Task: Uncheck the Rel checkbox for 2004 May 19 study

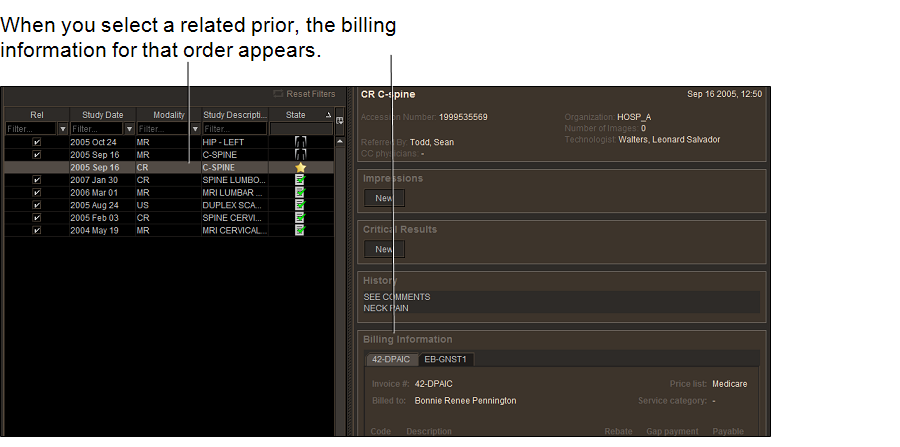Action: coord(37,230)
